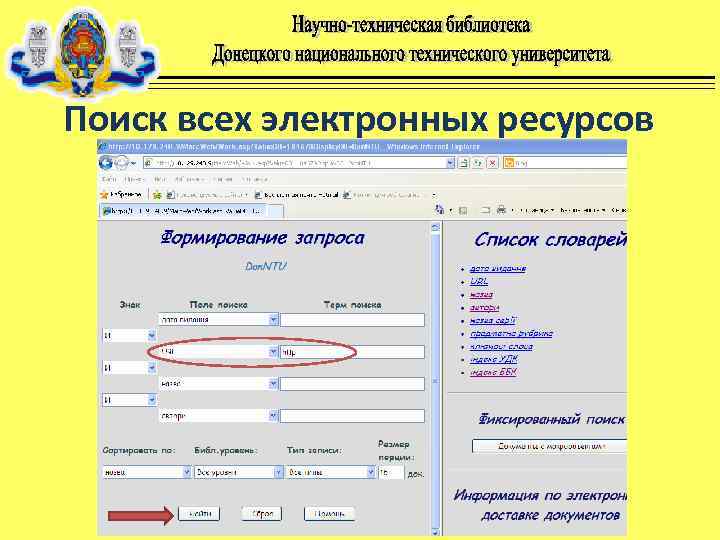Click the Refresh icon beside the address bar
This screenshot has height=540, width=720.
(478, 163)
